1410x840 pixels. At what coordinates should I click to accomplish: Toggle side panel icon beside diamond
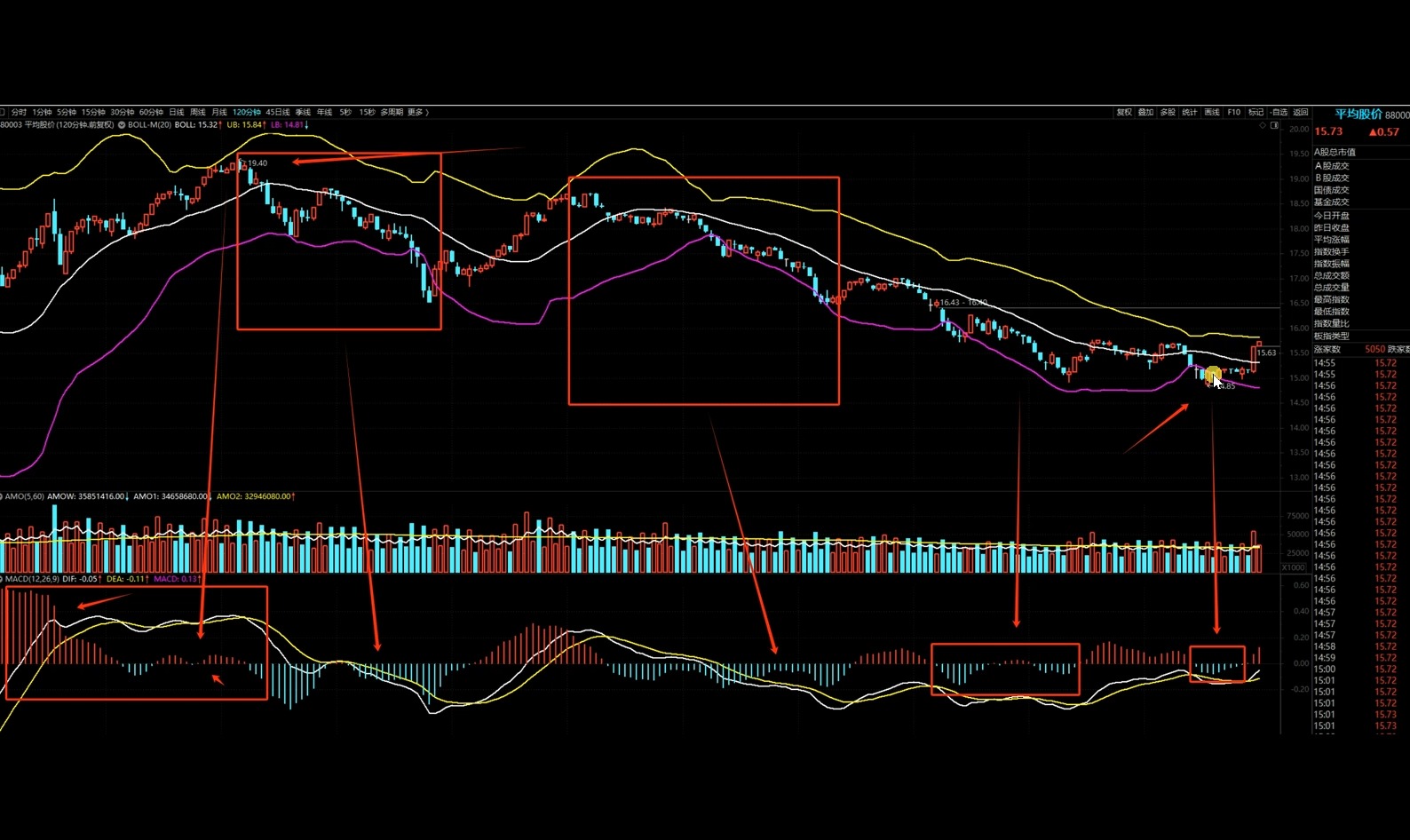[1274, 125]
